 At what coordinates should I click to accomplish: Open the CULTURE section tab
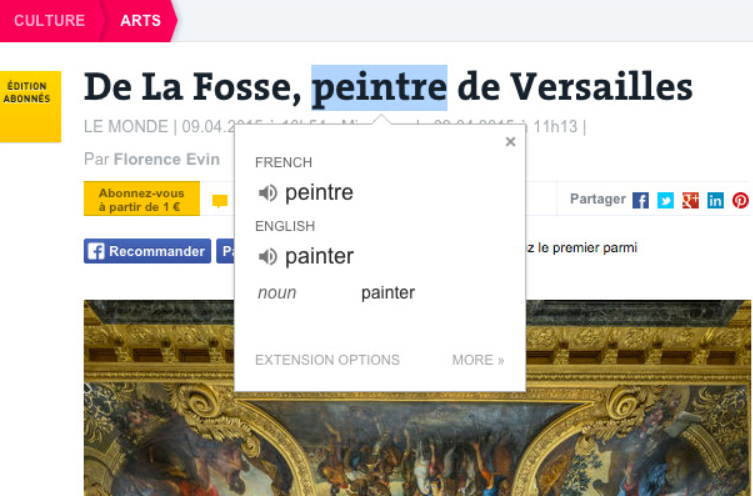click(50, 21)
